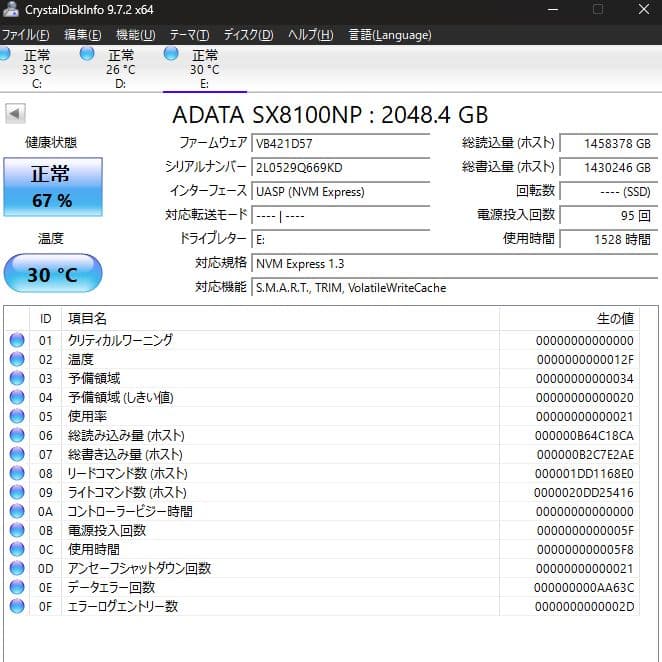Open the 機能(U) menu
The image size is (662, 662).
click(x=136, y=35)
